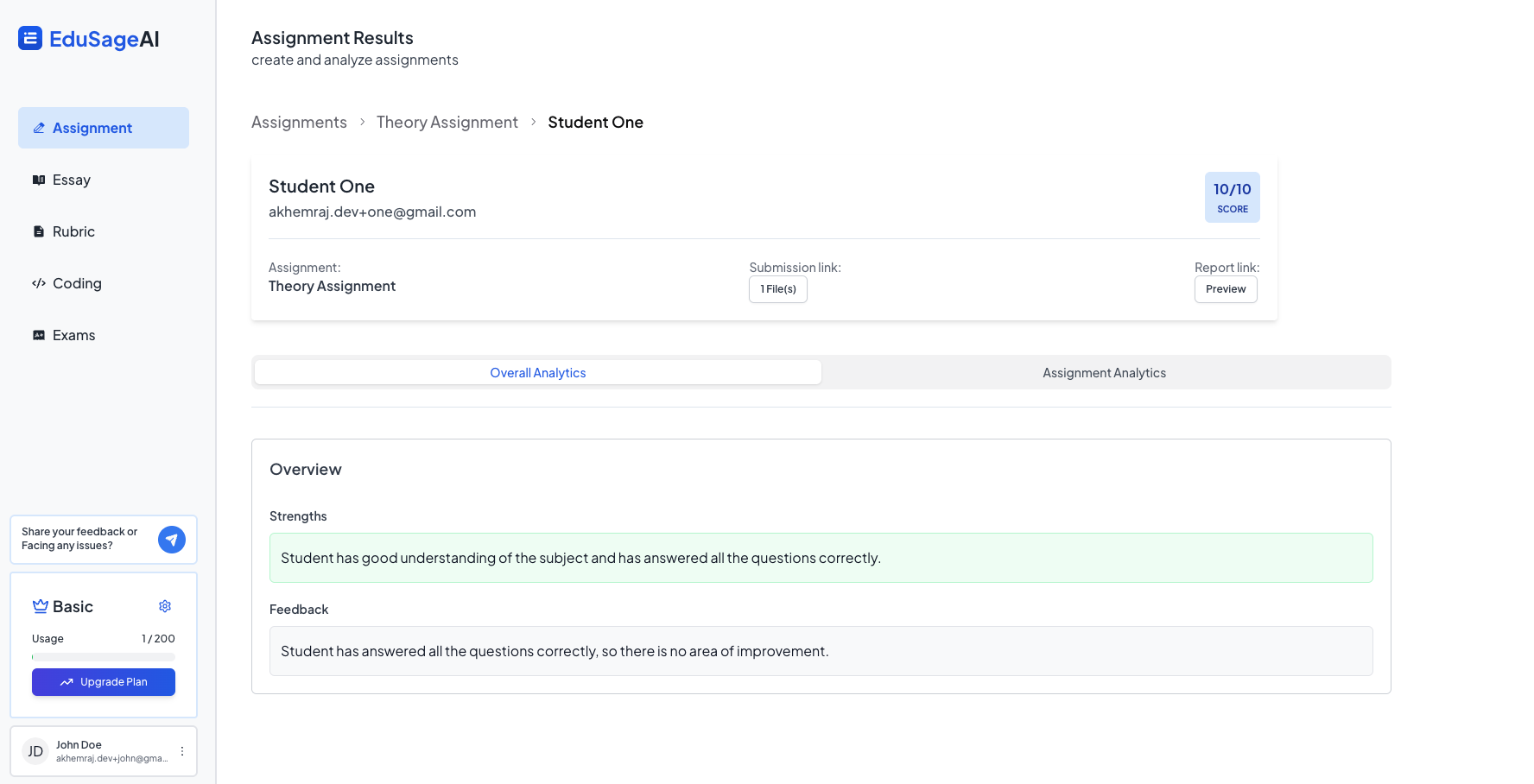Open the 1 File(s) submission link
This screenshot has width=1534, height=784.
tap(778, 289)
